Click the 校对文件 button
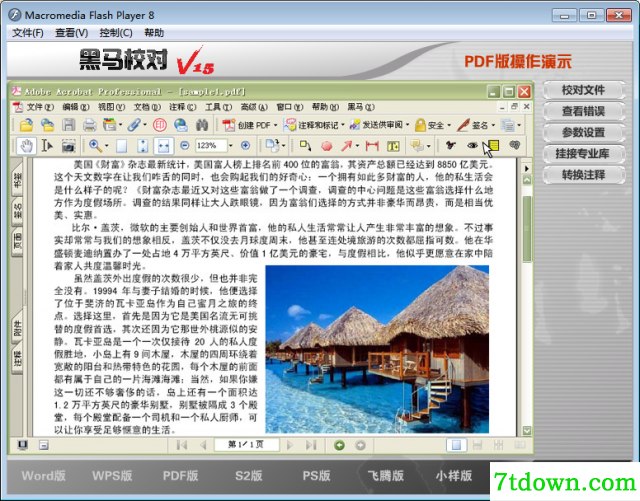Image resolution: width=640 pixels, height=501 pixels. pos(583,90)
